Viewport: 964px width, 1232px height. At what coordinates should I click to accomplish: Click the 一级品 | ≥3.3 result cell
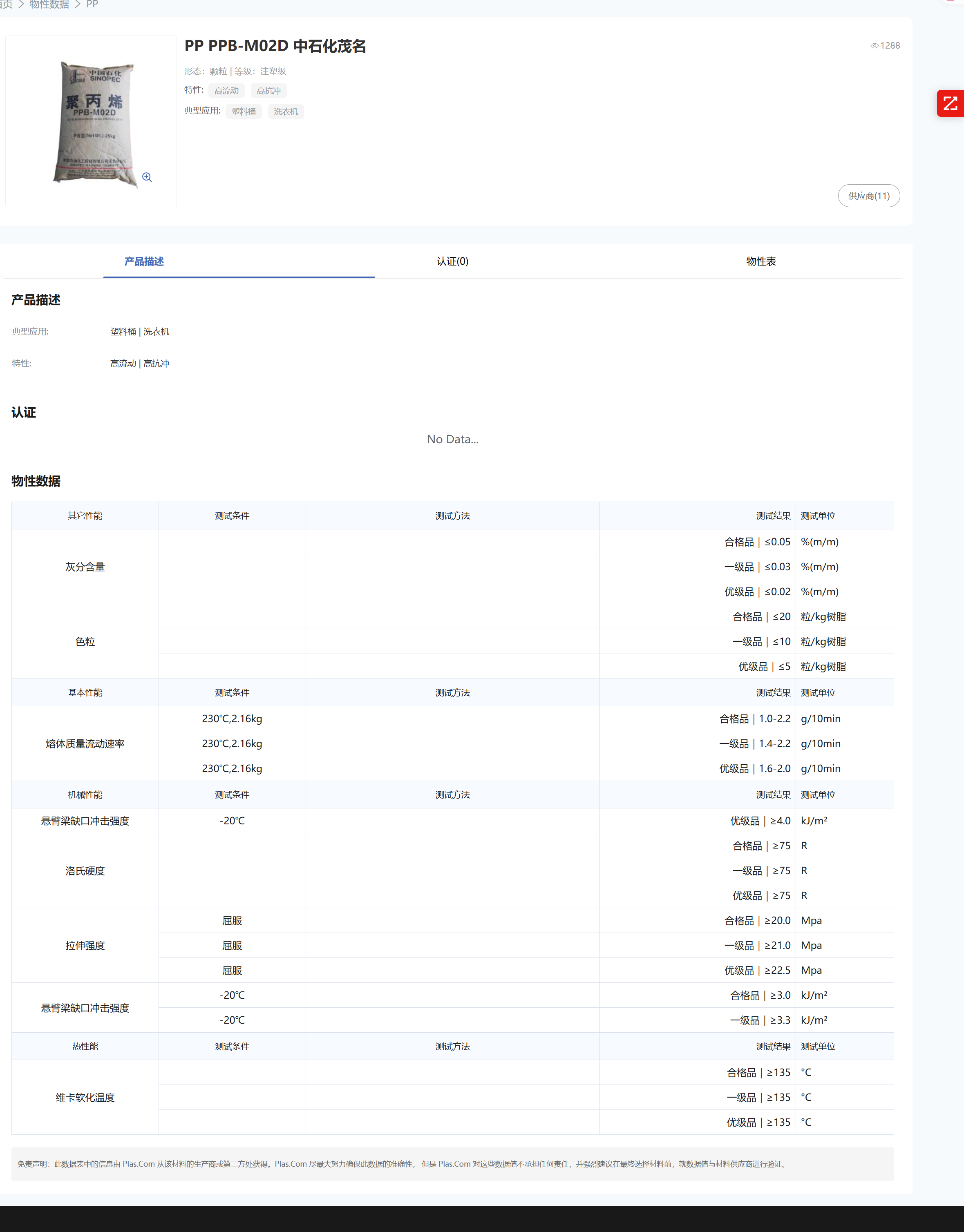698,1020
